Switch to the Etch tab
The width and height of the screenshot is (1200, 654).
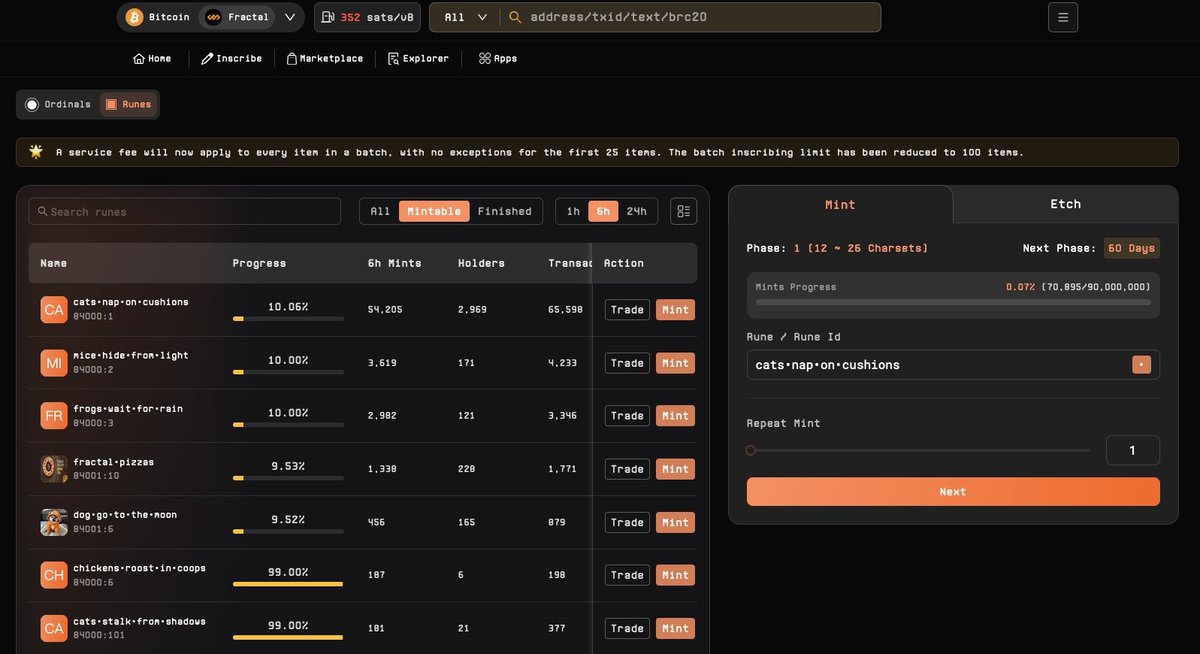pos(1066,204)
